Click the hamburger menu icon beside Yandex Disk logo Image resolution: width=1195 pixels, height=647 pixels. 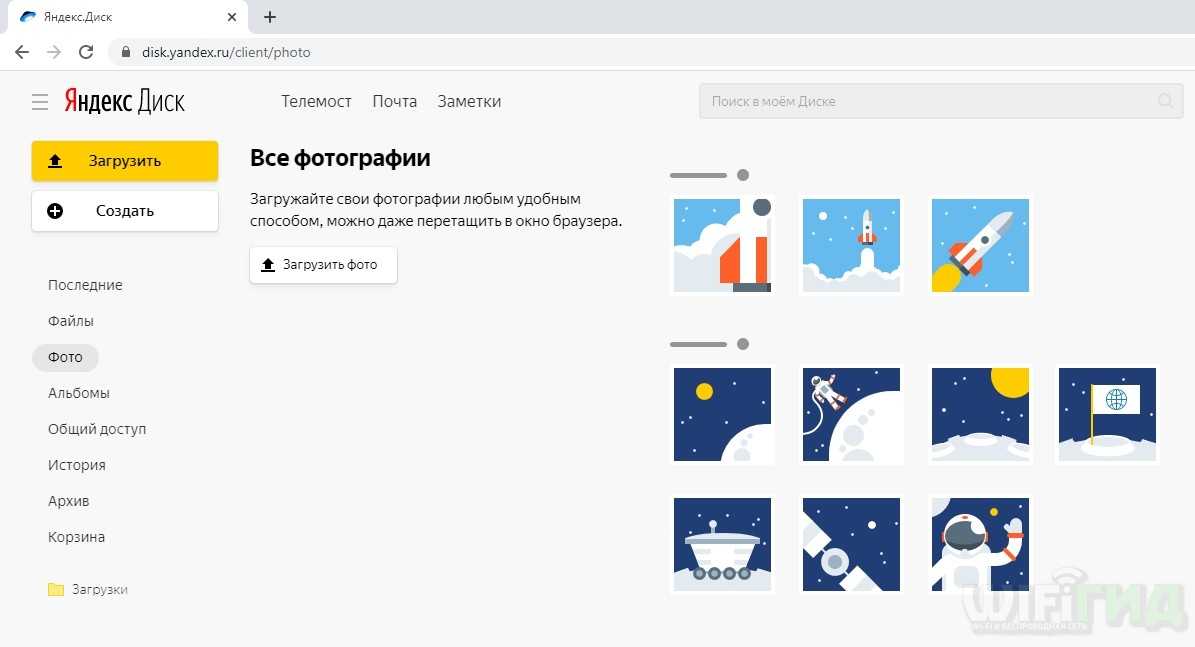click(x=40, y=102)
